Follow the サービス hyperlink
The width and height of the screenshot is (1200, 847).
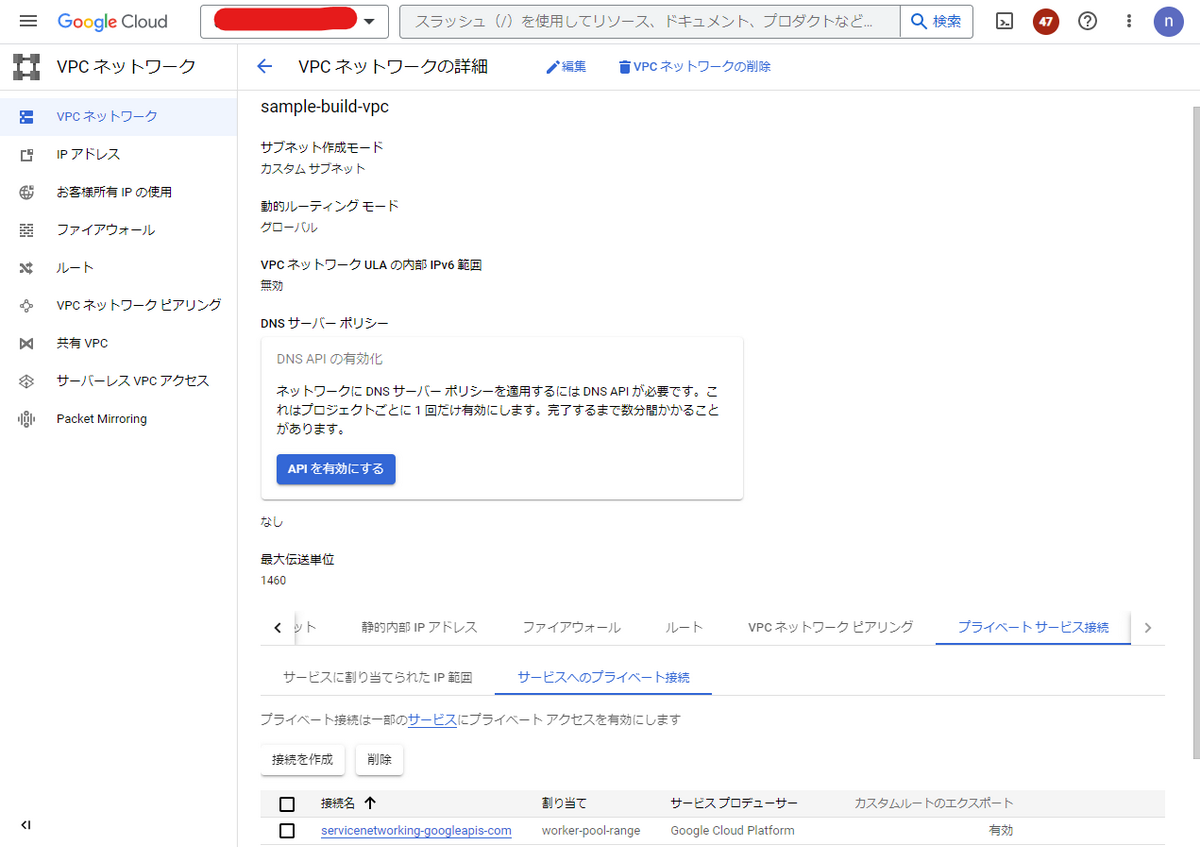432,720
